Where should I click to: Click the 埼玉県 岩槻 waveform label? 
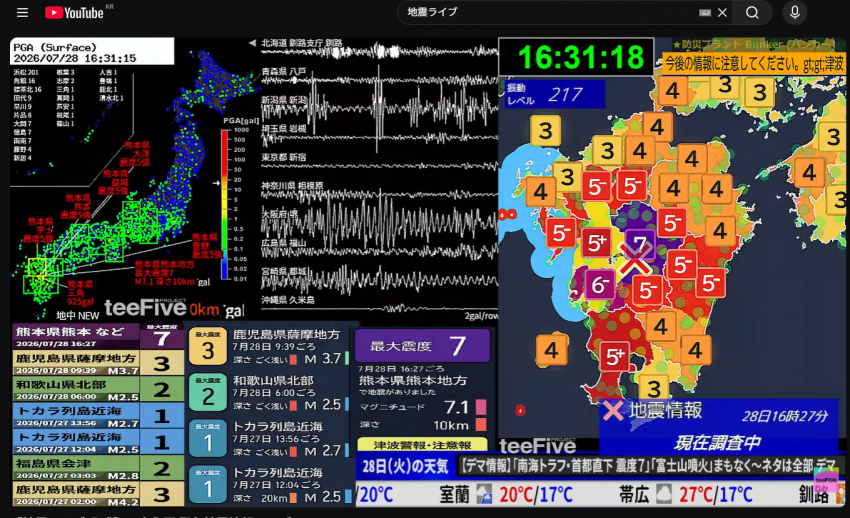pyautogui.click(x=284, y=128)
